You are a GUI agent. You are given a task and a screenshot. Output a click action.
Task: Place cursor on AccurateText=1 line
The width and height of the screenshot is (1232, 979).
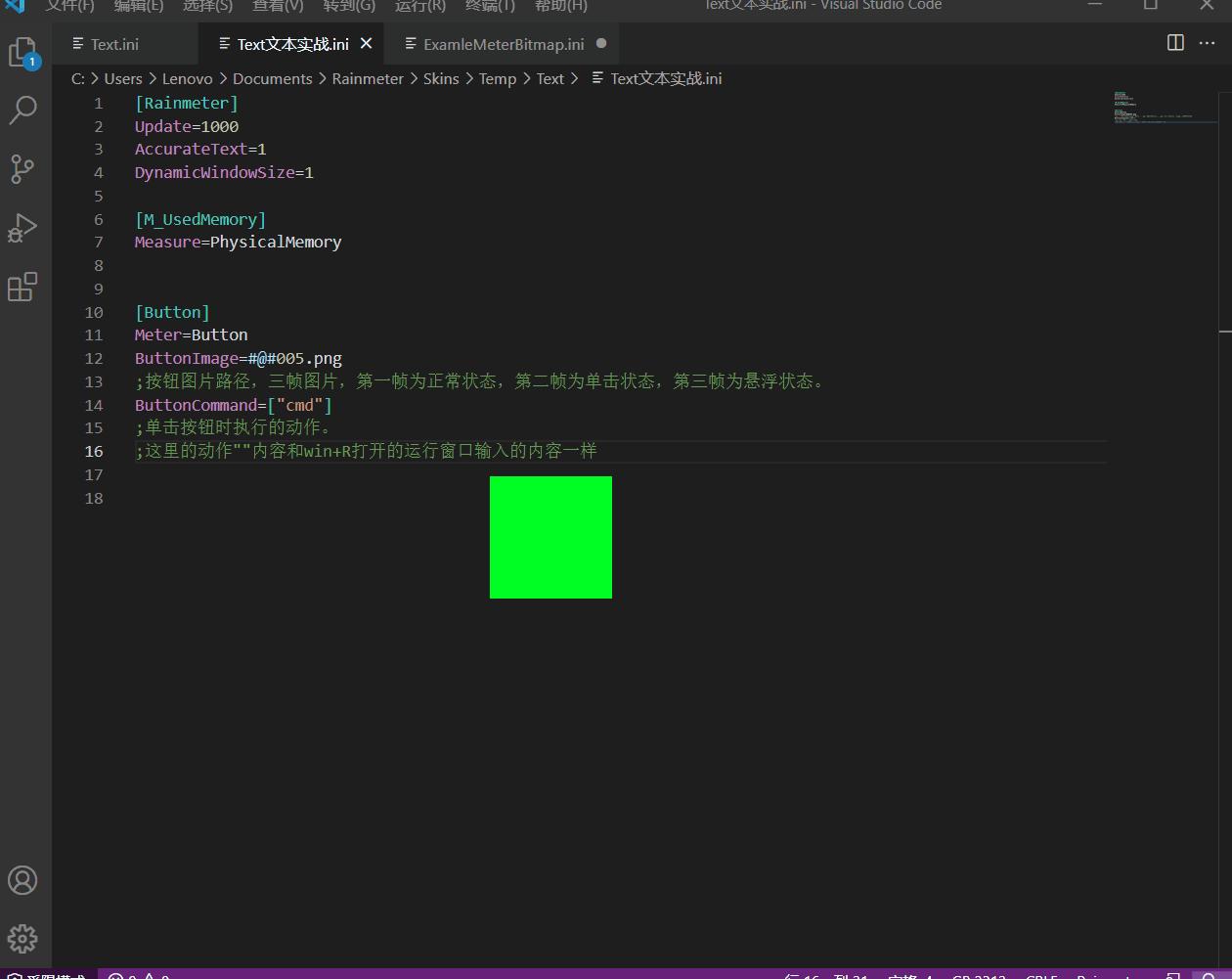[x=200, y=149]
